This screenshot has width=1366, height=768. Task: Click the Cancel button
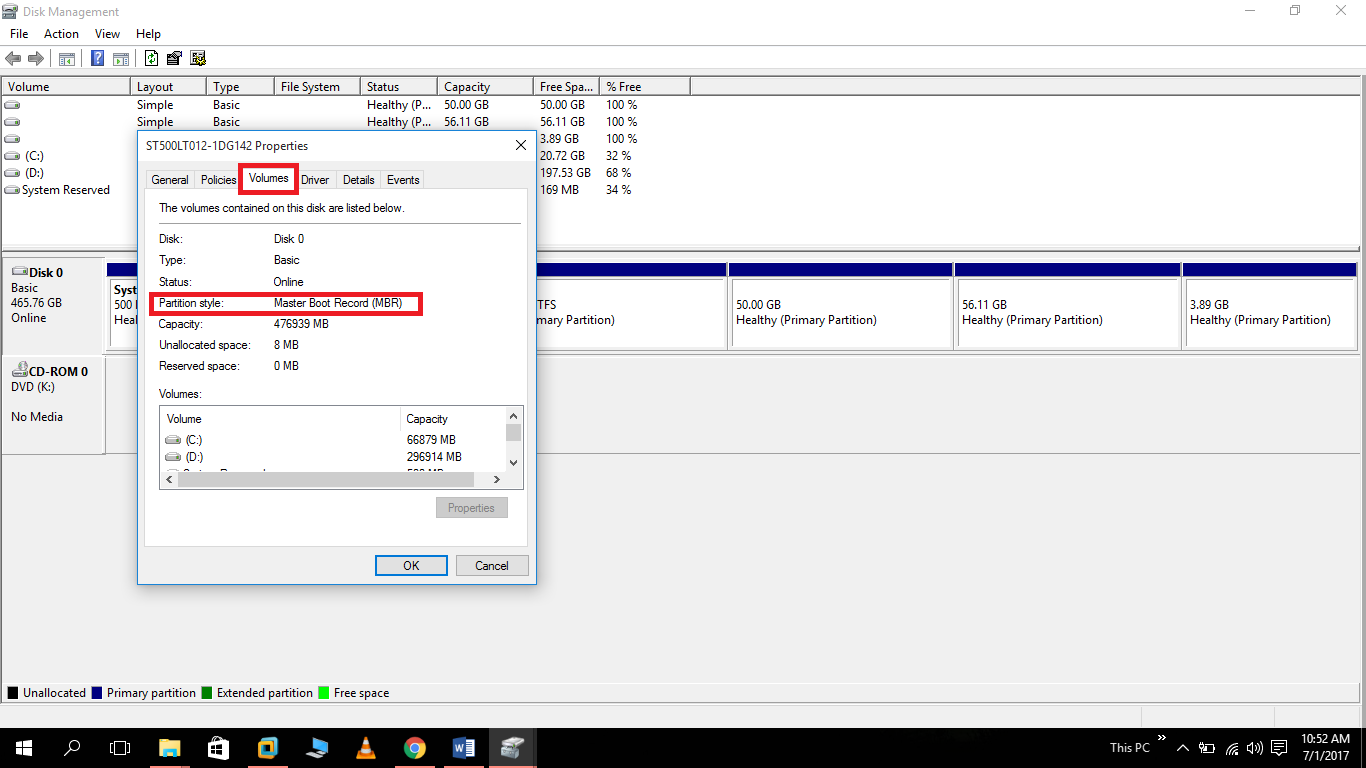pos(492,565)
